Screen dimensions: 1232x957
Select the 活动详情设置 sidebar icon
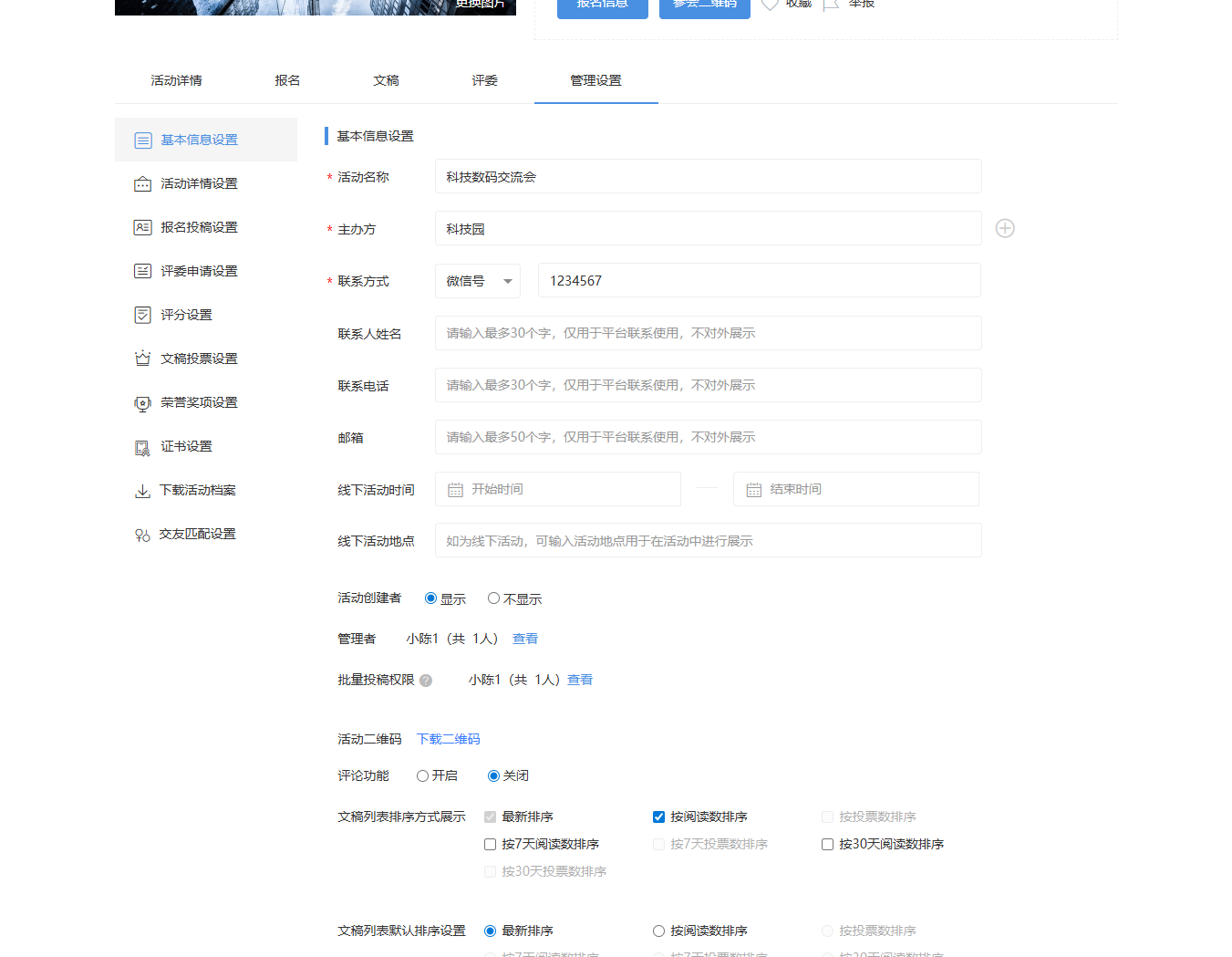click(143, 184)
